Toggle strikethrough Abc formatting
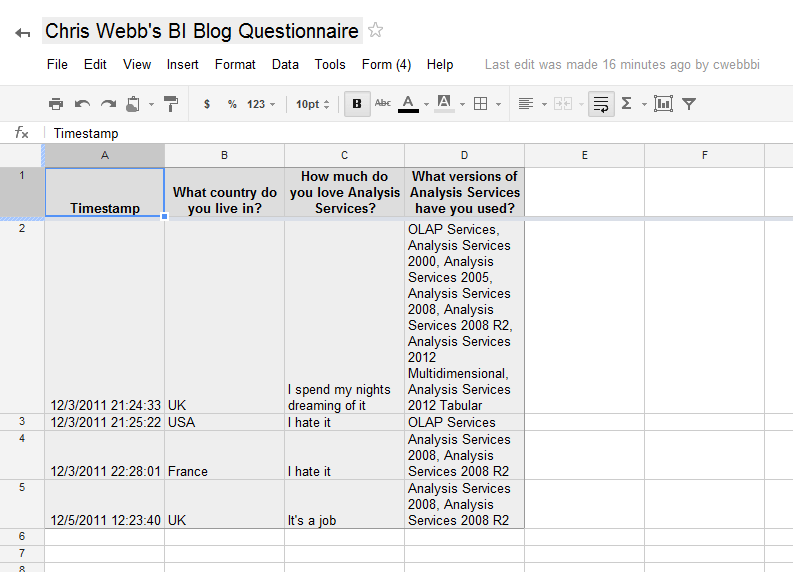Viewport: 793px width, 572px height. (383, 103)
